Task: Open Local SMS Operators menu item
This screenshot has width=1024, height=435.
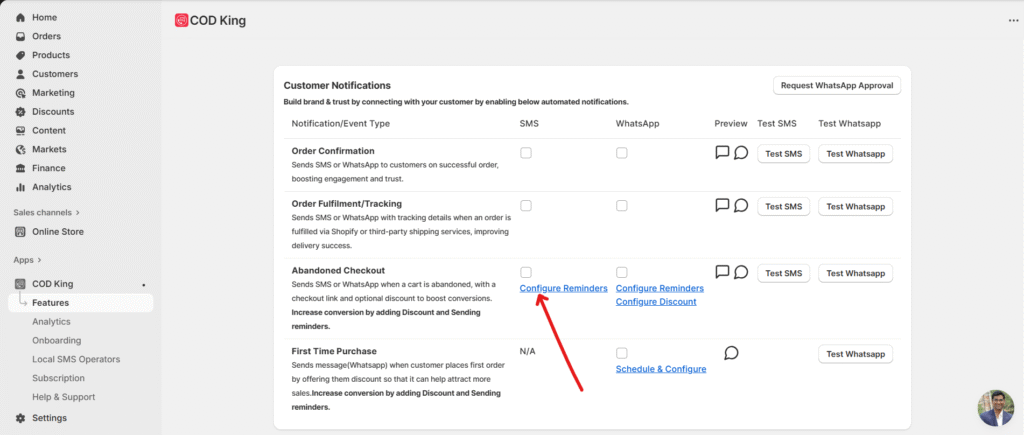Action: click(76, 359)
